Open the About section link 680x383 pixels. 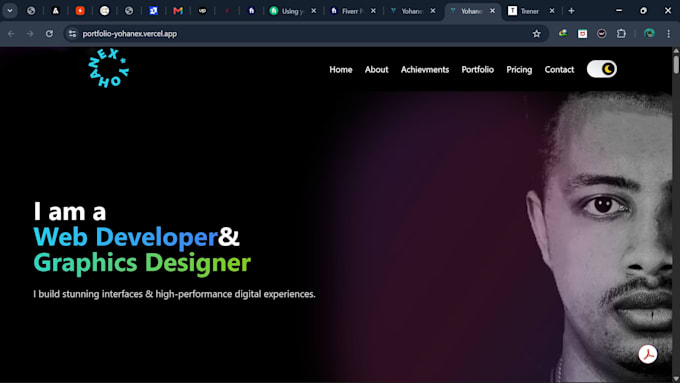376,69
